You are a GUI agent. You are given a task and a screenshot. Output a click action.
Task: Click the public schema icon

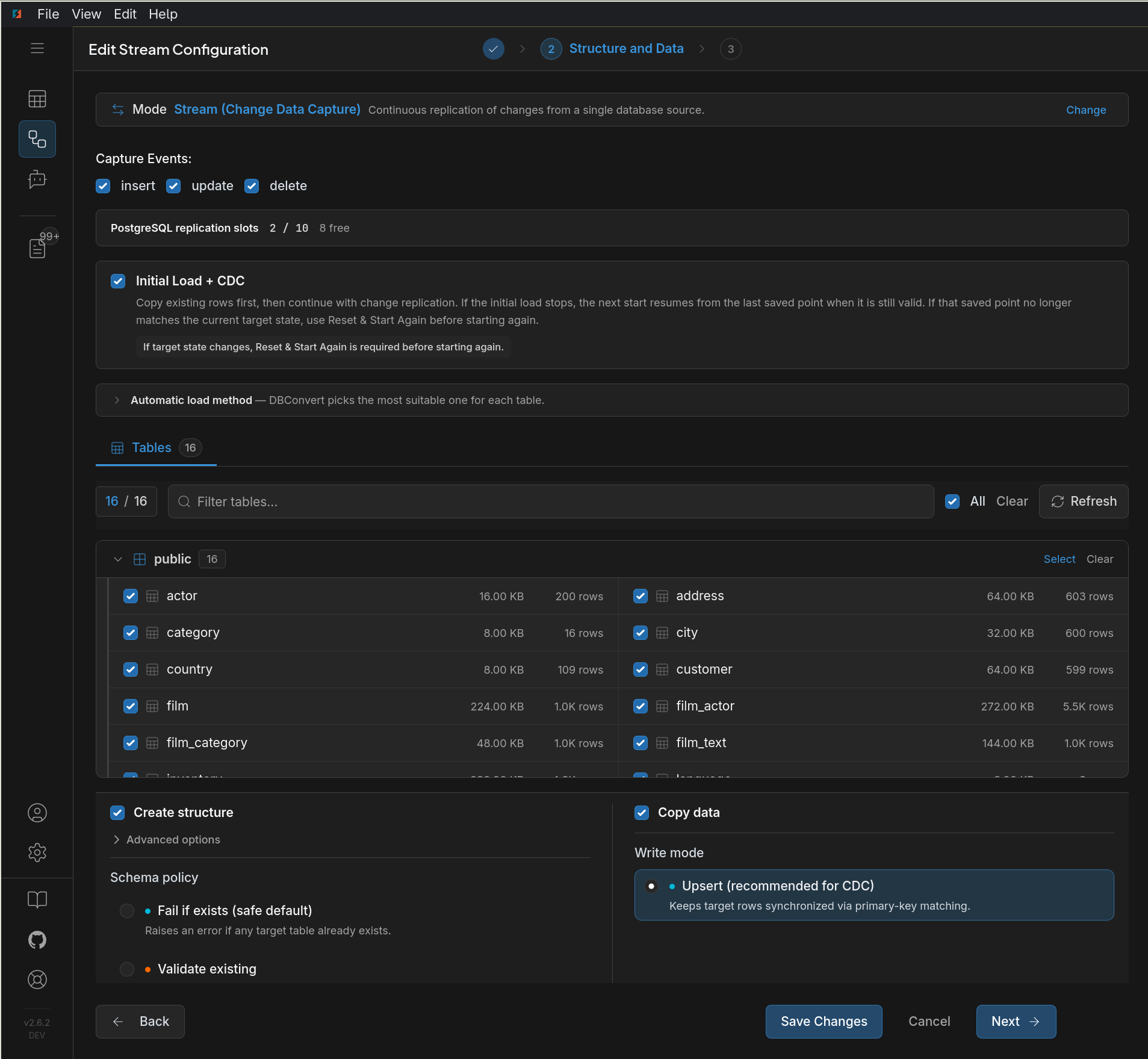pos(140,559)
